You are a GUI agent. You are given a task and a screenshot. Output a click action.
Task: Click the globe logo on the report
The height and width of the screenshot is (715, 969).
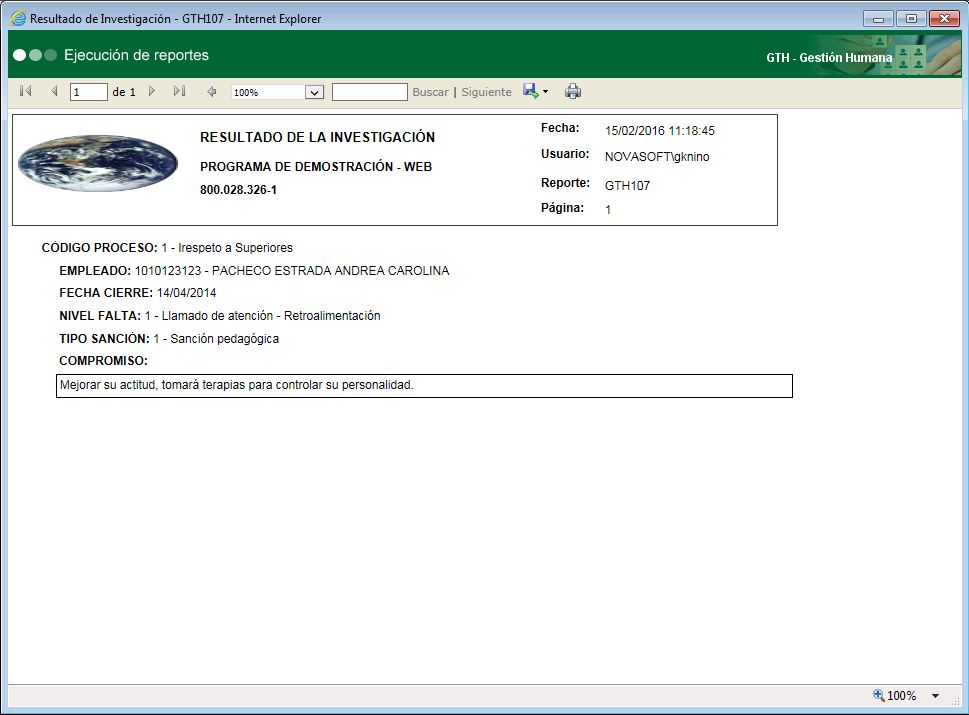97,163
